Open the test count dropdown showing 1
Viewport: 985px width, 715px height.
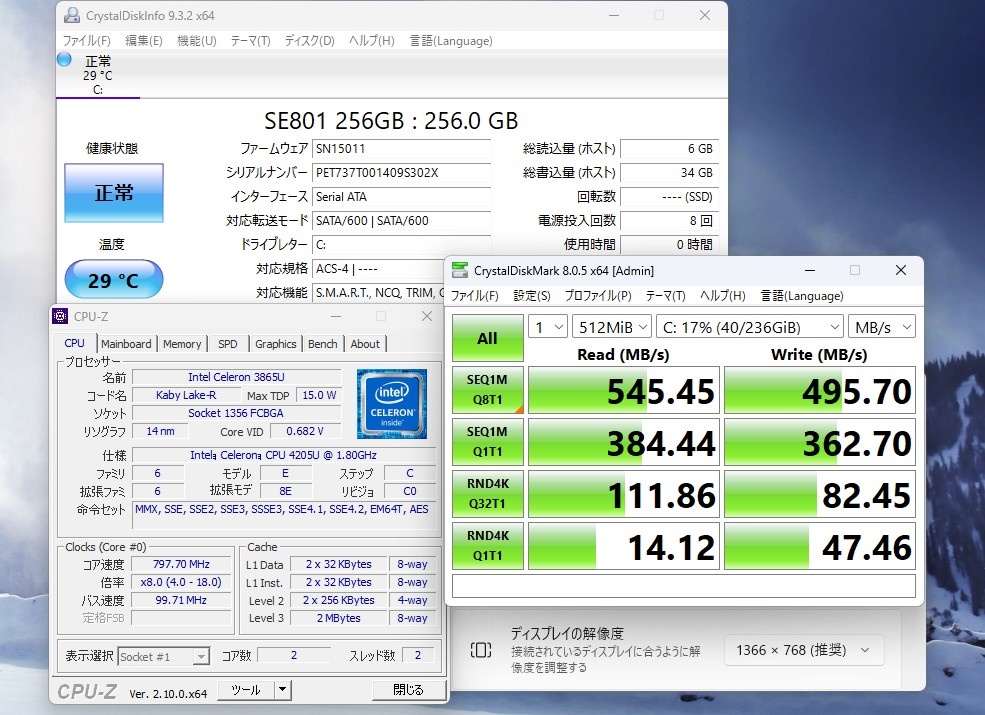(x=548, y=327)
